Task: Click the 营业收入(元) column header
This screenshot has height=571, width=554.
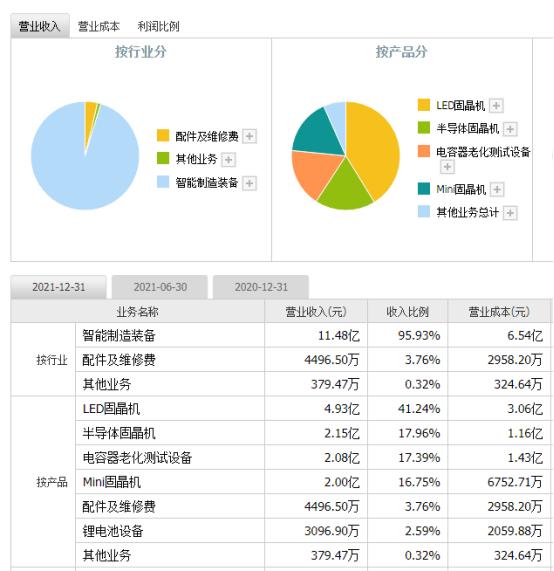Action: coord(316,312)
